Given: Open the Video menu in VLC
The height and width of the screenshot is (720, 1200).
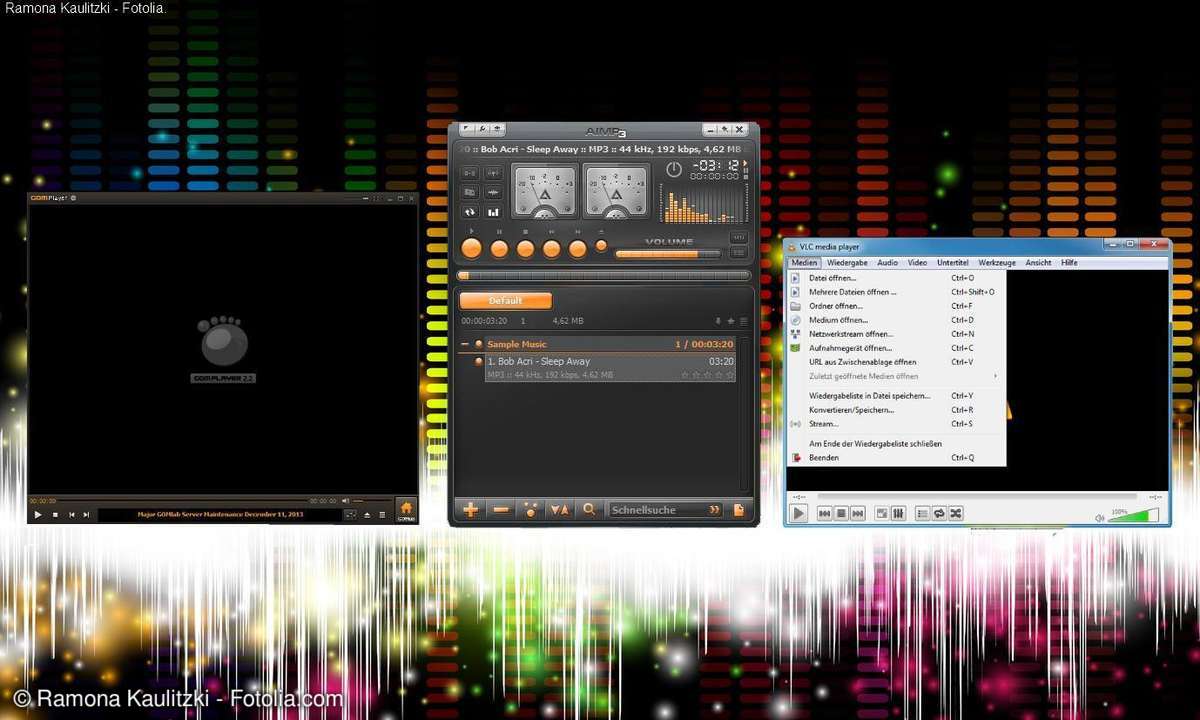Looking at the screenshot, I should (x=917, y=263).
